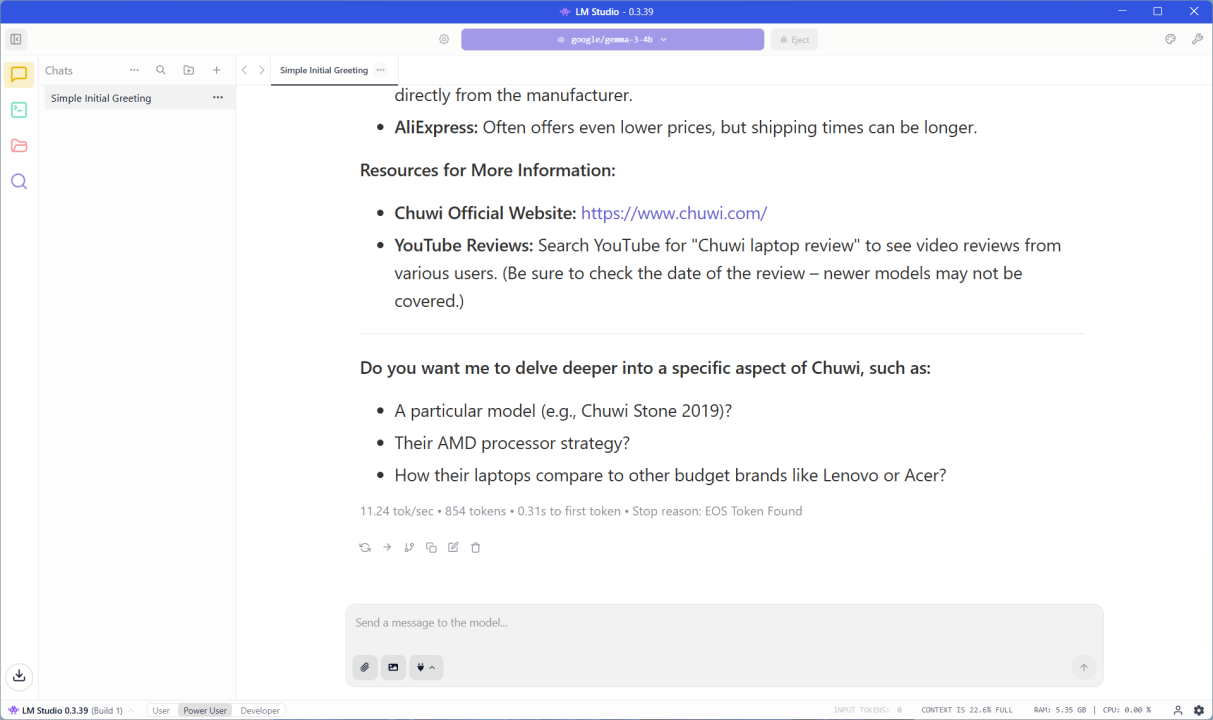This screenshot has width=1213, height=720.
Task: Attach a file with paperclip icon
Action: point(365,667)
